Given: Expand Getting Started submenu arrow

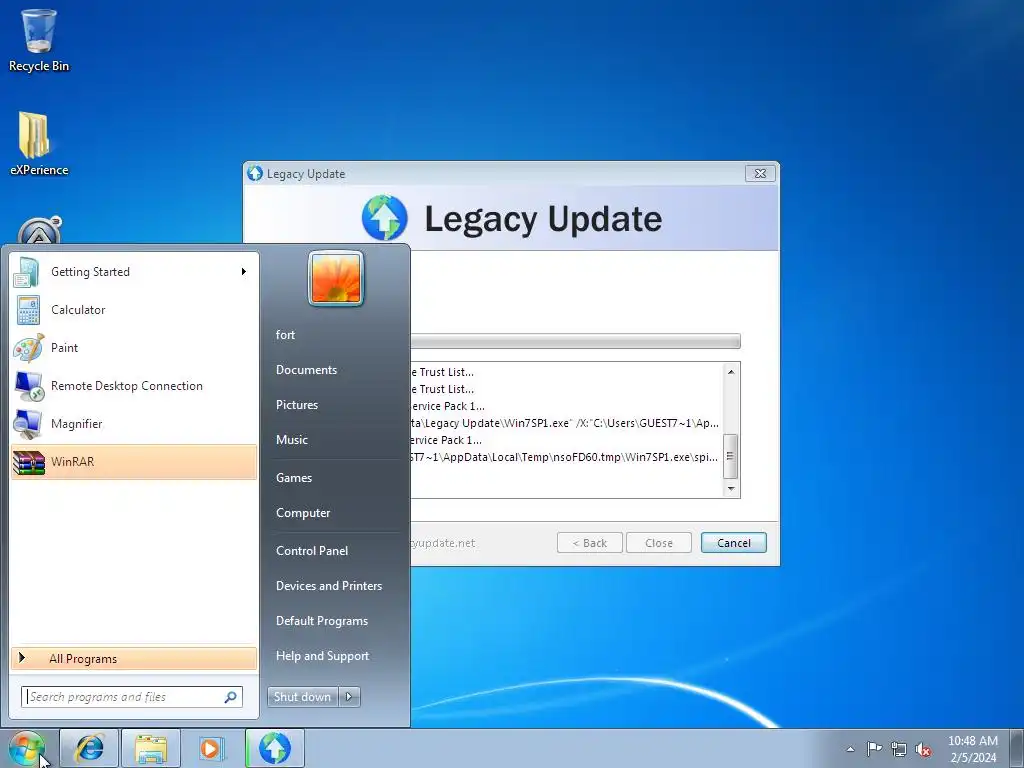Looking at the screenshot, I should [x=244, y=272].
